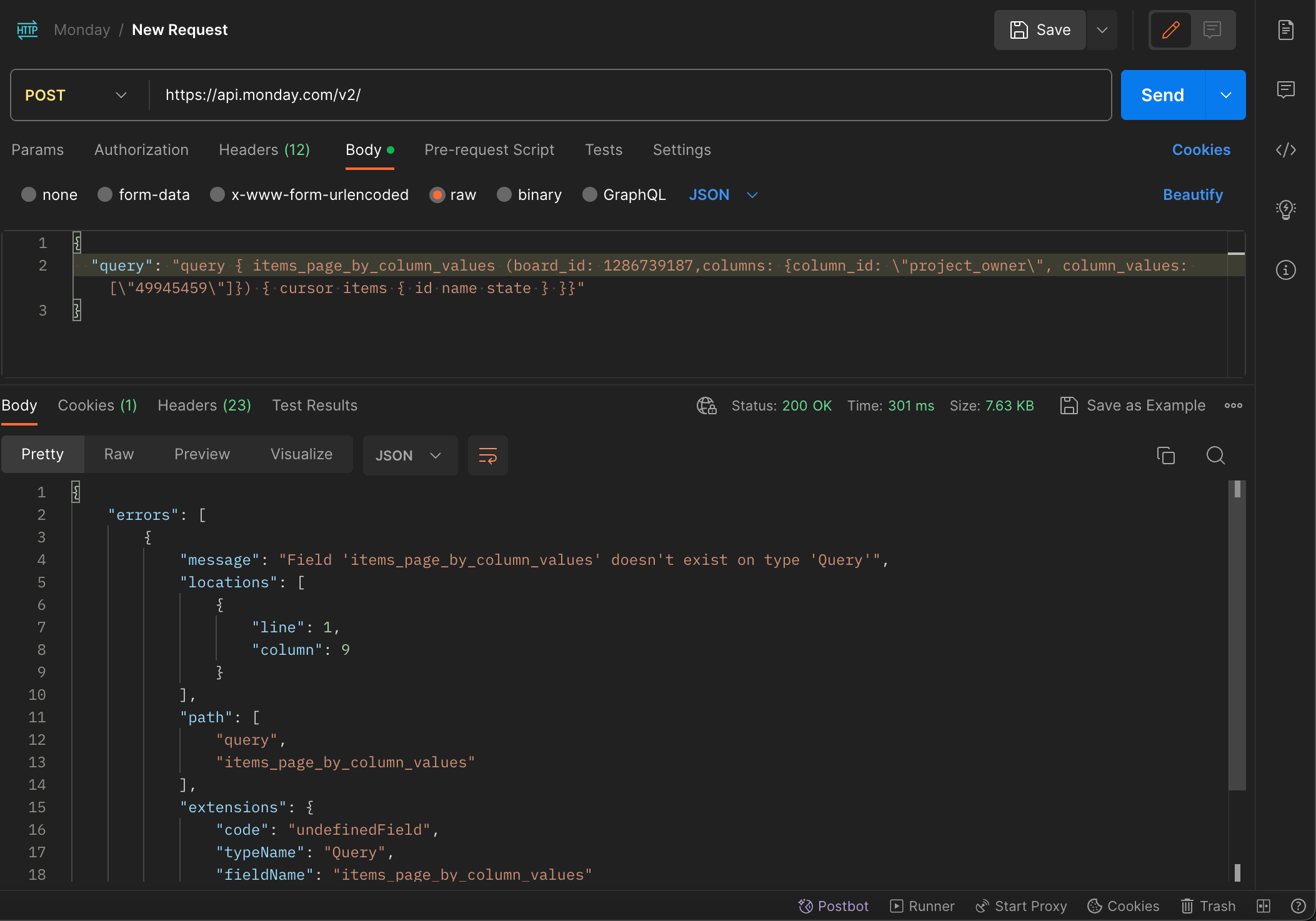
Task: Open the Pre-request Script tab
Action: click(489, 150)
